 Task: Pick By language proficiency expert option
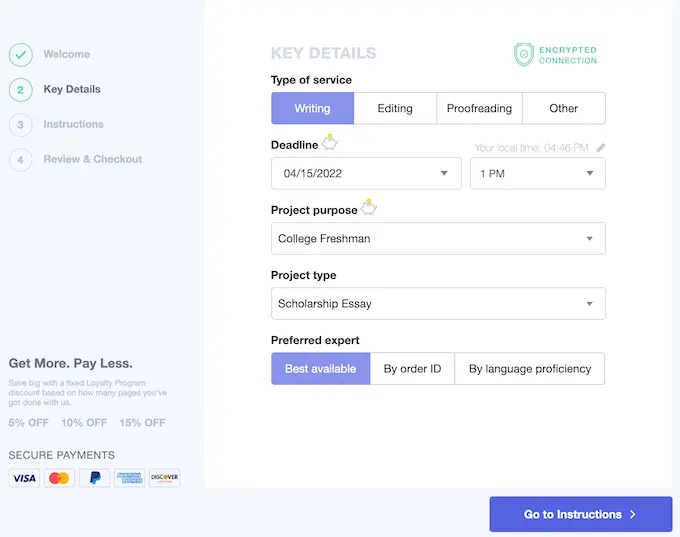(x=530, y=369)
